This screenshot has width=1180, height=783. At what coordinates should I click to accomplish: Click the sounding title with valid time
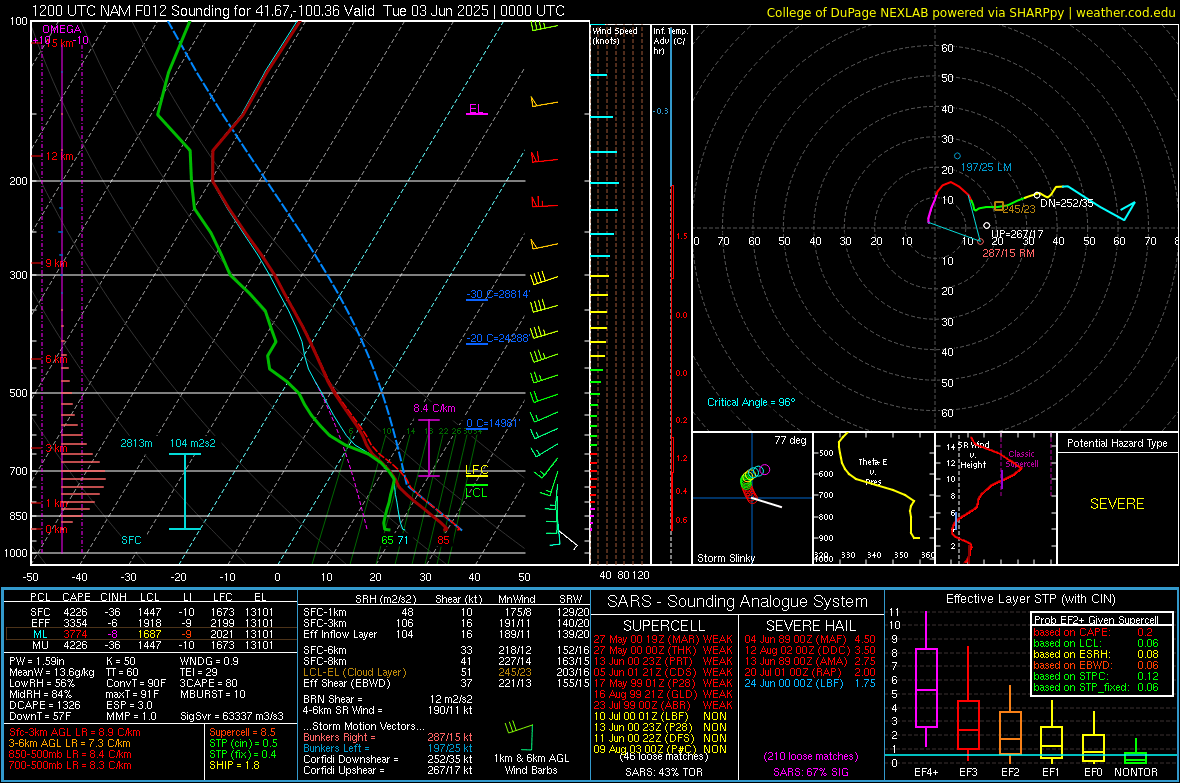(298, 11)
